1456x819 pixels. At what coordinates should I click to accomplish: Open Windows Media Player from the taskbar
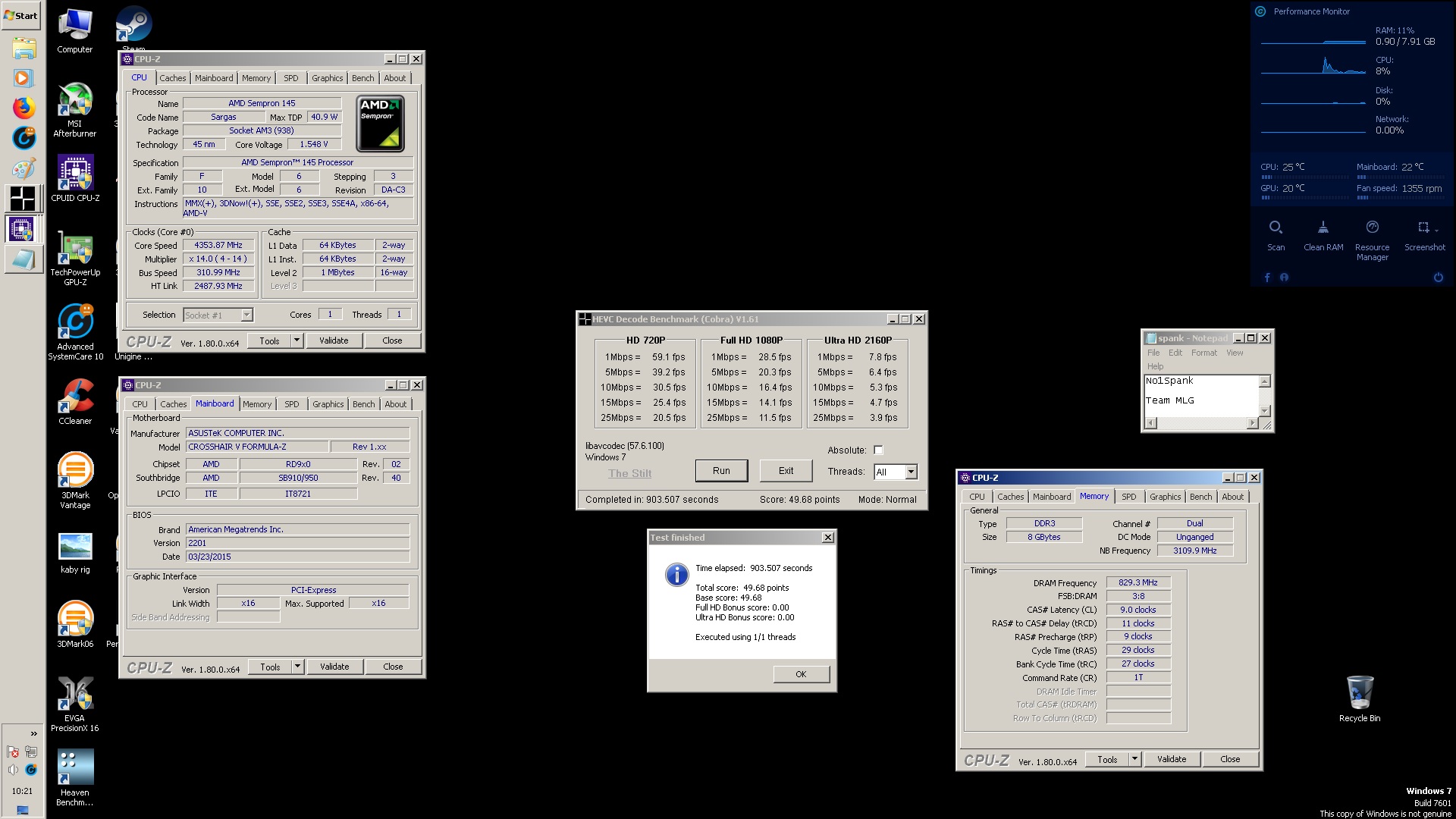(x=23, y=77)
